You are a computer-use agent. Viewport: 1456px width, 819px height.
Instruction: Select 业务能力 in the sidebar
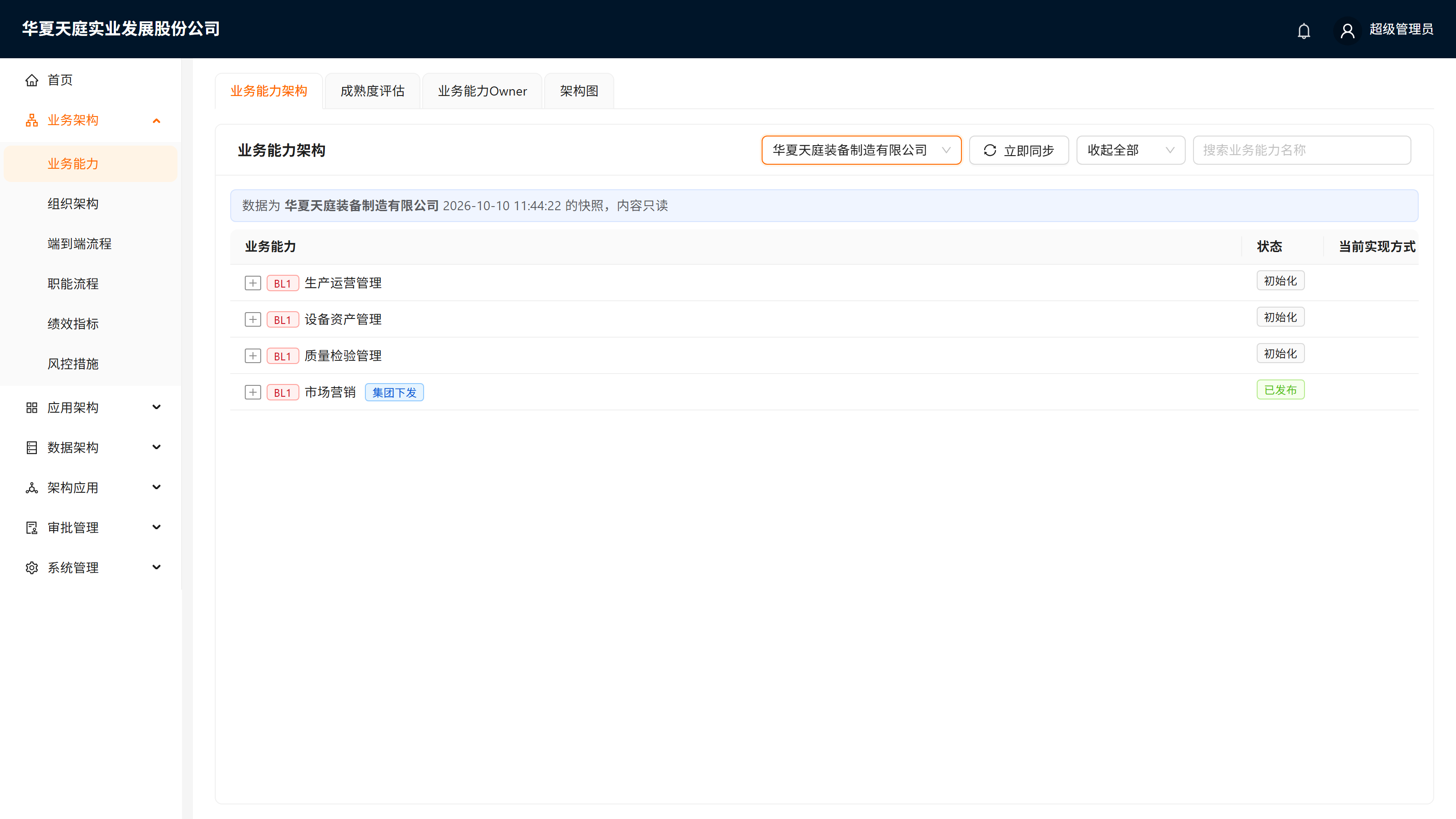coord(91,164)
